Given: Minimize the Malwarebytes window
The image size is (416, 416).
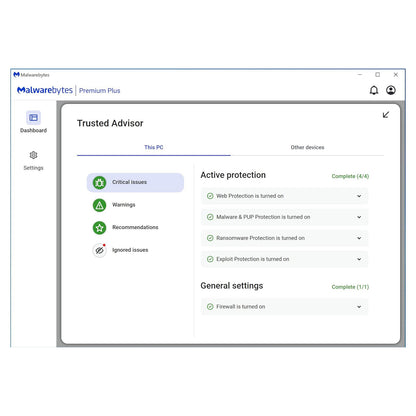Looking at the screenshot, I should tap(360, 75).
